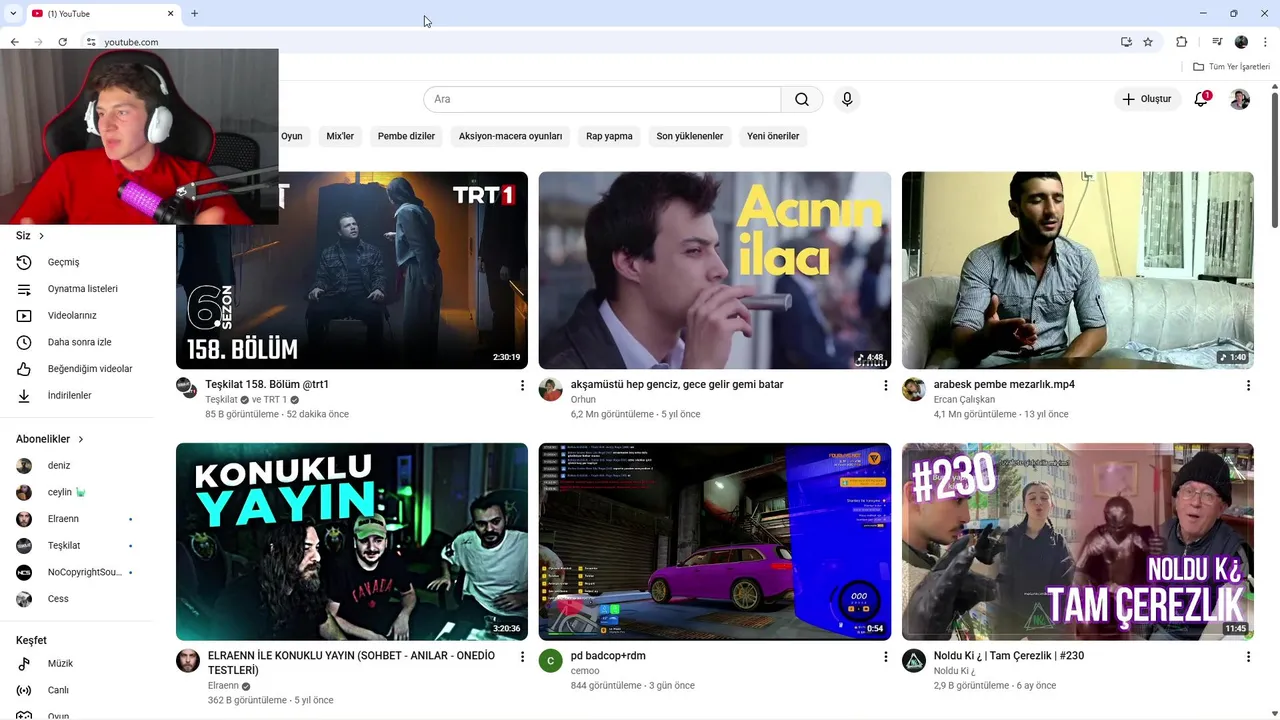Click the search magnifier button

802,99
